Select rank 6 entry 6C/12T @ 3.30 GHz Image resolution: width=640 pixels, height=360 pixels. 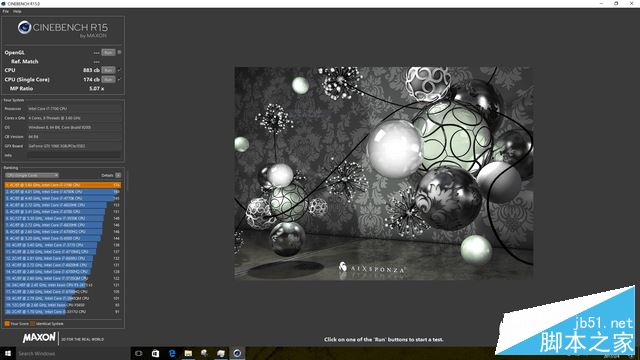click(x=62, y=218)
